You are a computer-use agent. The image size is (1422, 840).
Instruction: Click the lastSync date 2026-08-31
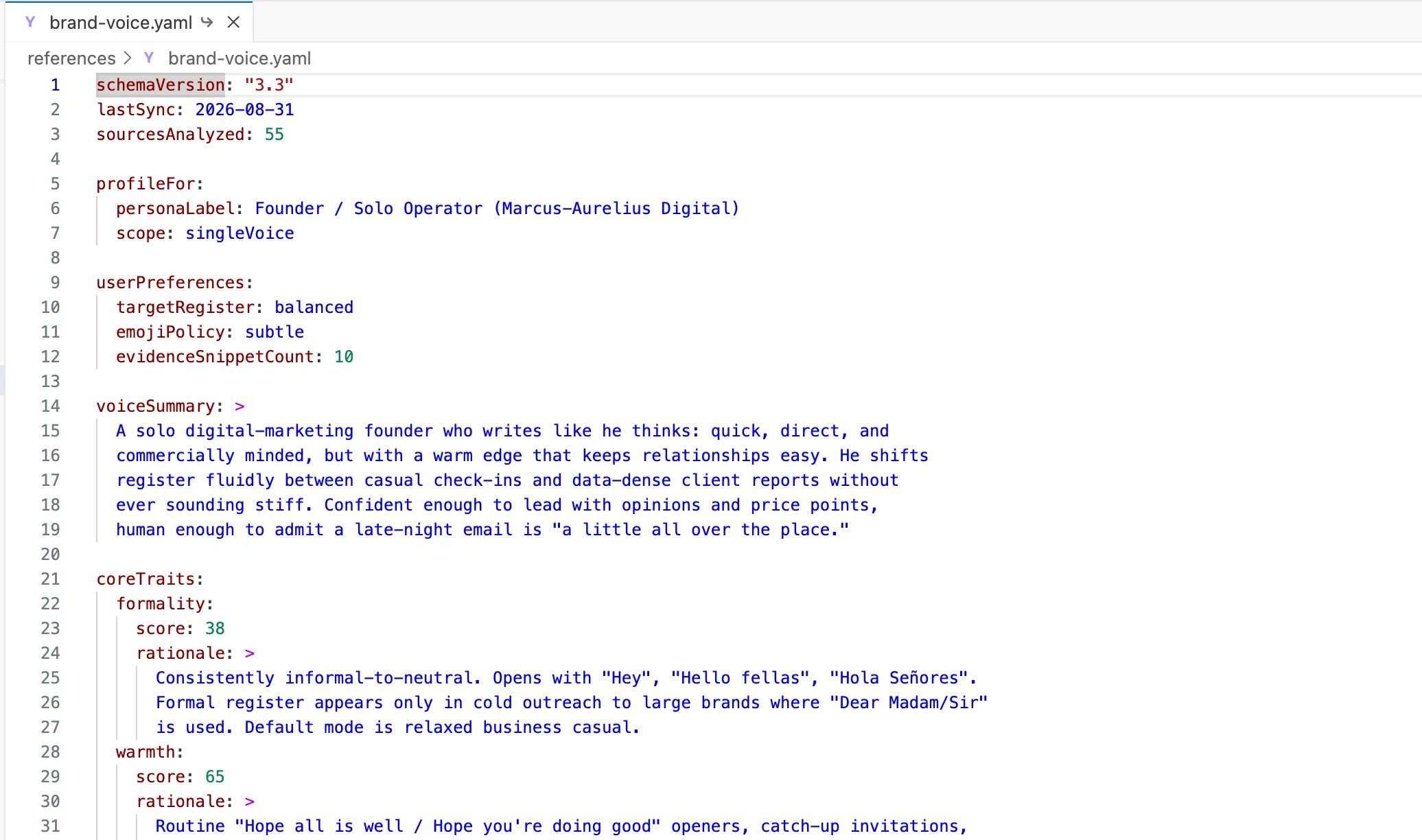[x=244, y=110]
